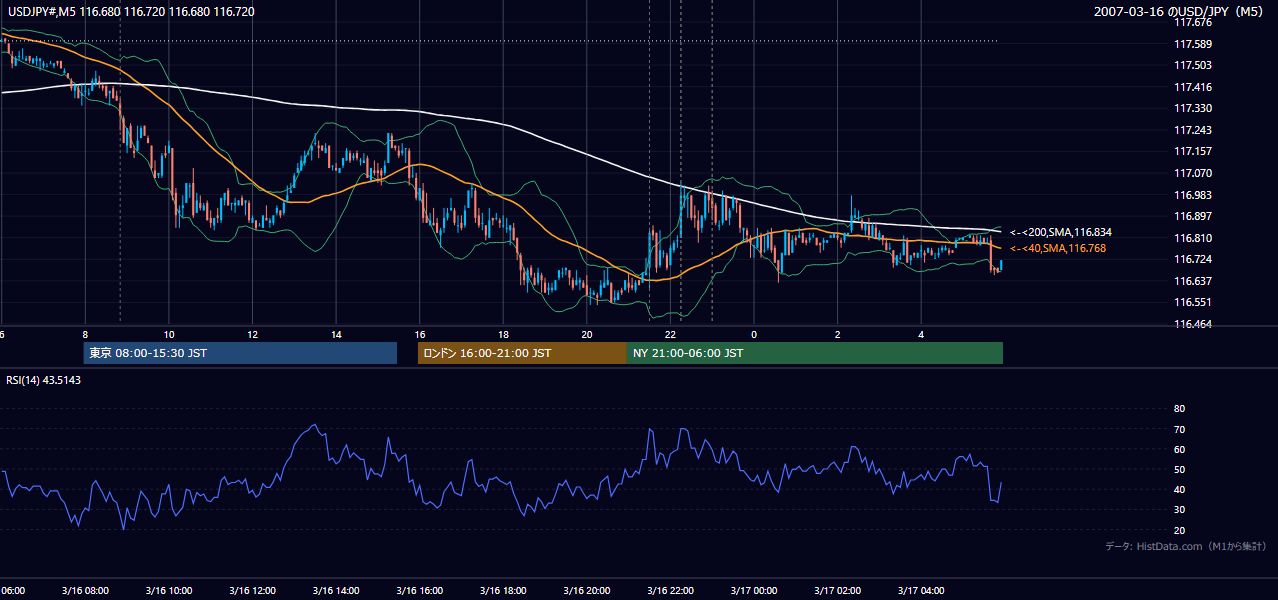Image resolution: width=1278 pixels, height=600 pixels.
Task: Click hour 0 on the price chart axis
Action: (x=754, y=334)
